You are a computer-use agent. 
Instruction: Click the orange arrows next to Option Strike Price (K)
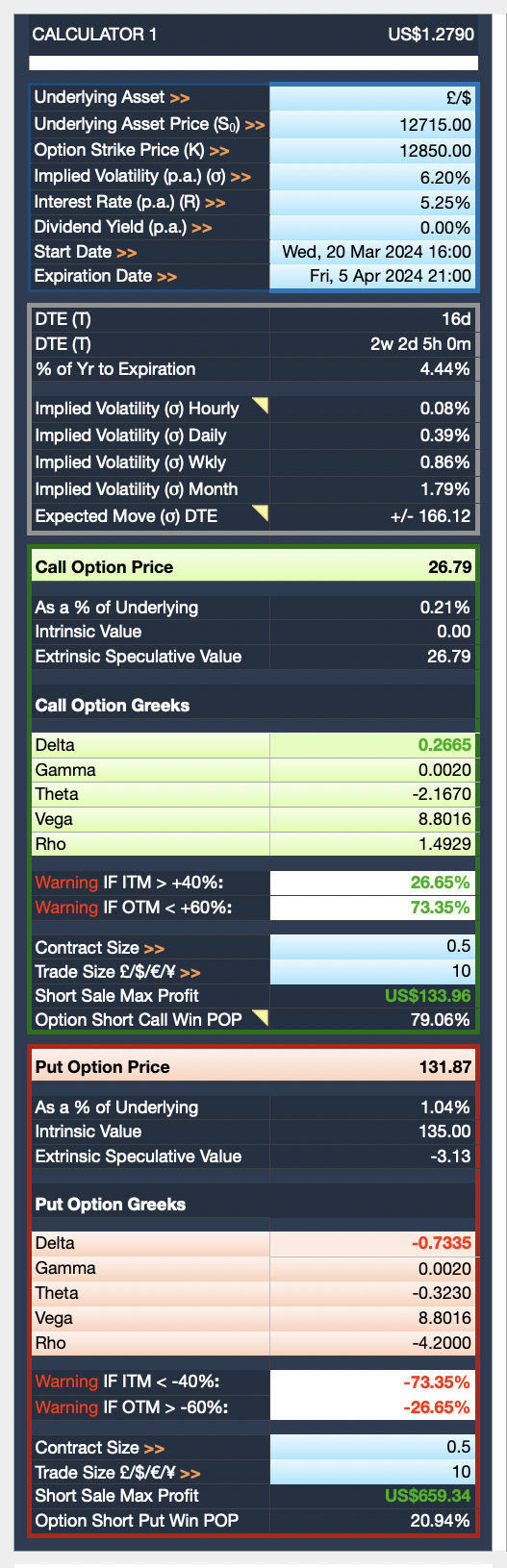tap(219, 151)
